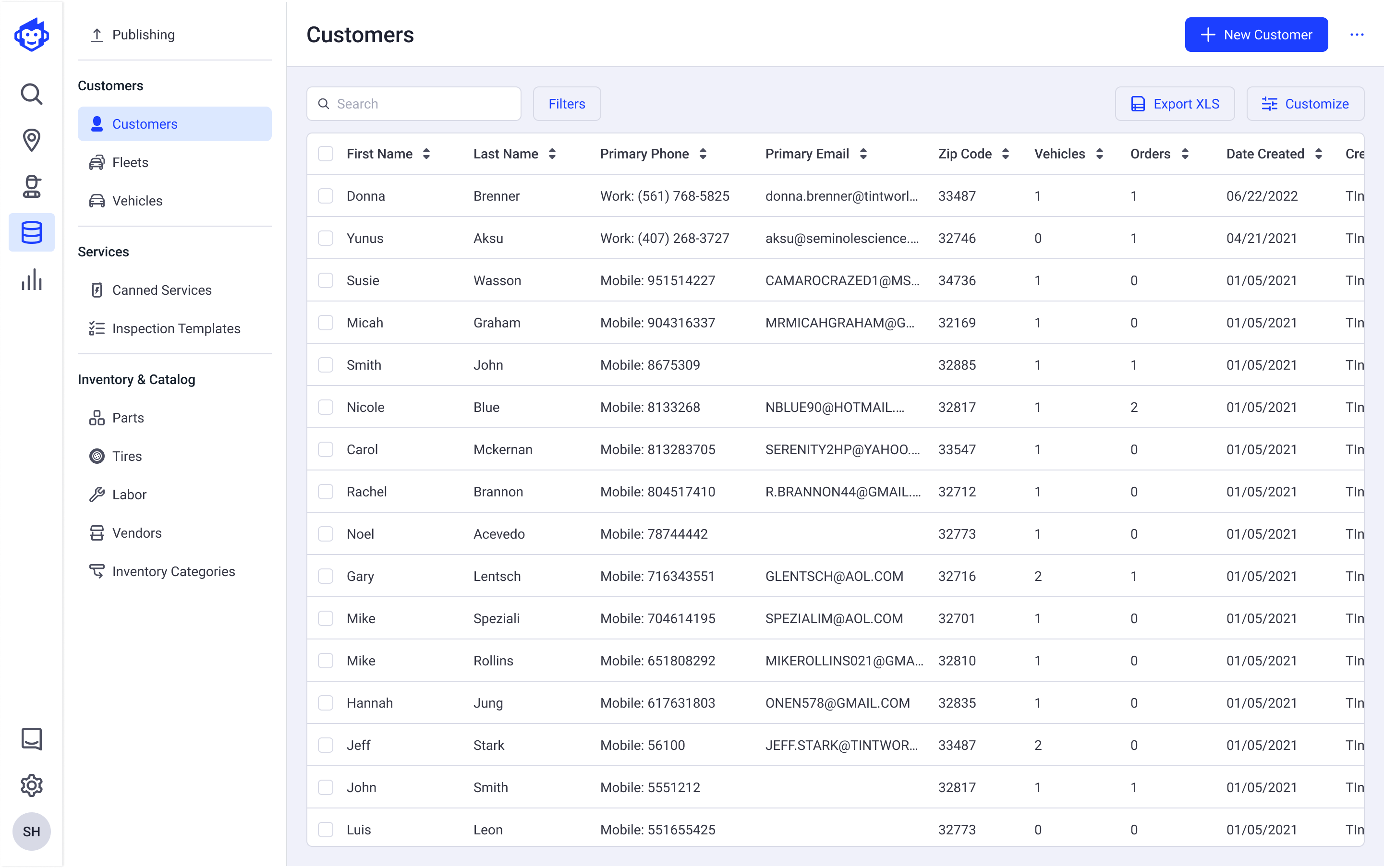1384x868 pixels.
Task: Open Settings via the gear icon
Action: [32, 785]
